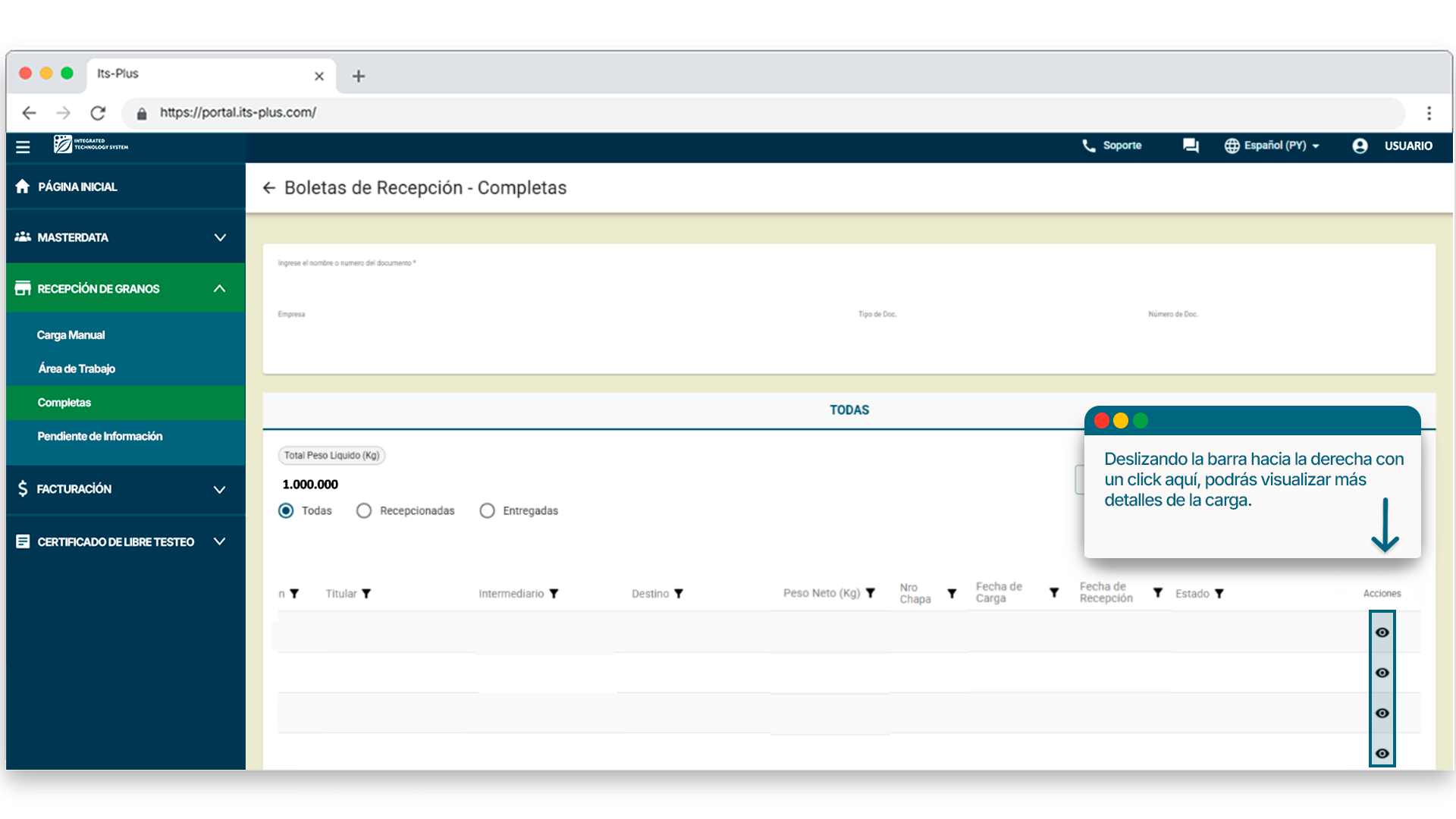1456x819 pixels.
Task: Filter the Destino column
Action: [x=679, y=594]
